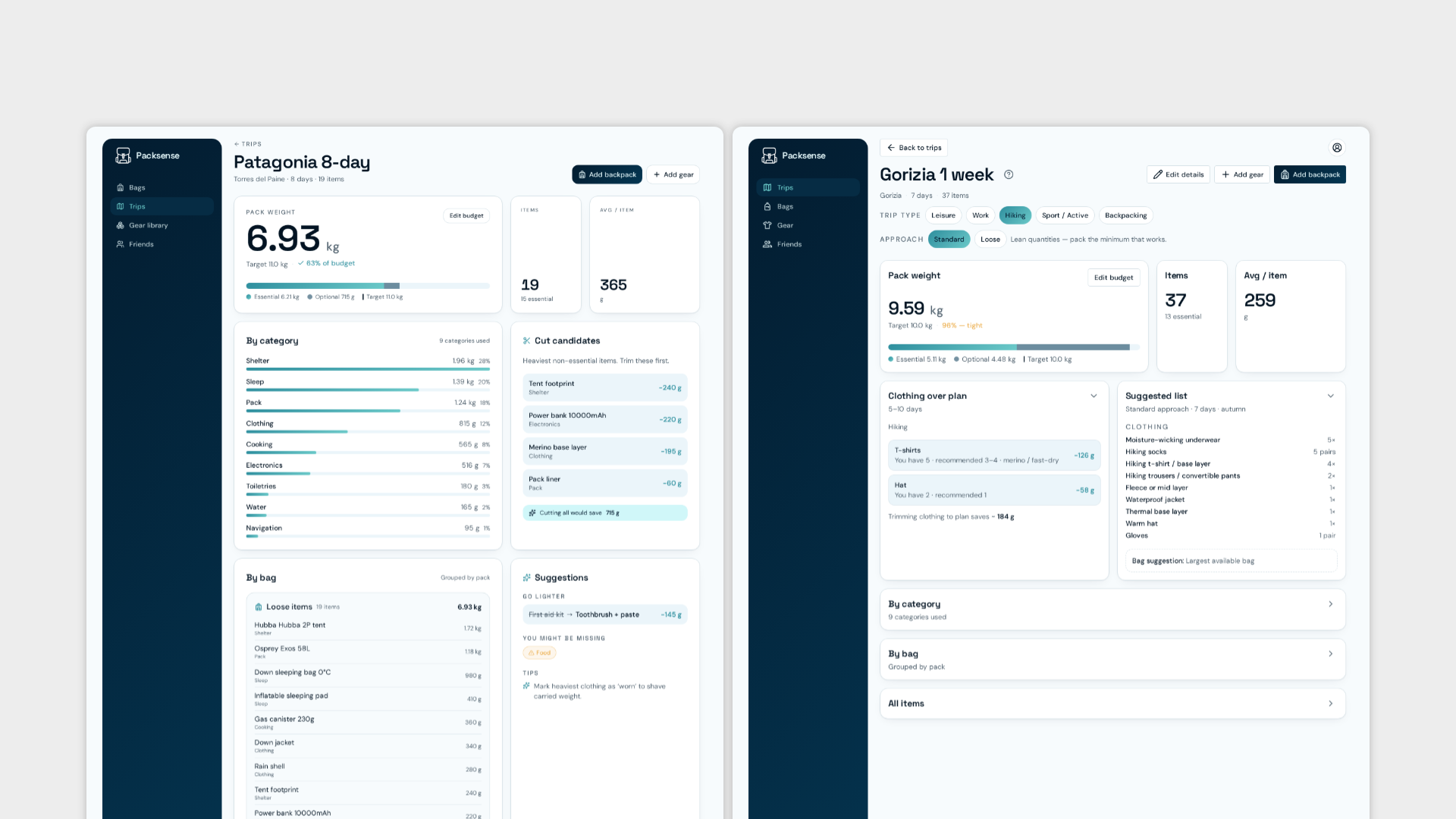Collapse the Clothing over plan card
The height and width of the screenshot is (819, 1456).
coord(1094,396)
